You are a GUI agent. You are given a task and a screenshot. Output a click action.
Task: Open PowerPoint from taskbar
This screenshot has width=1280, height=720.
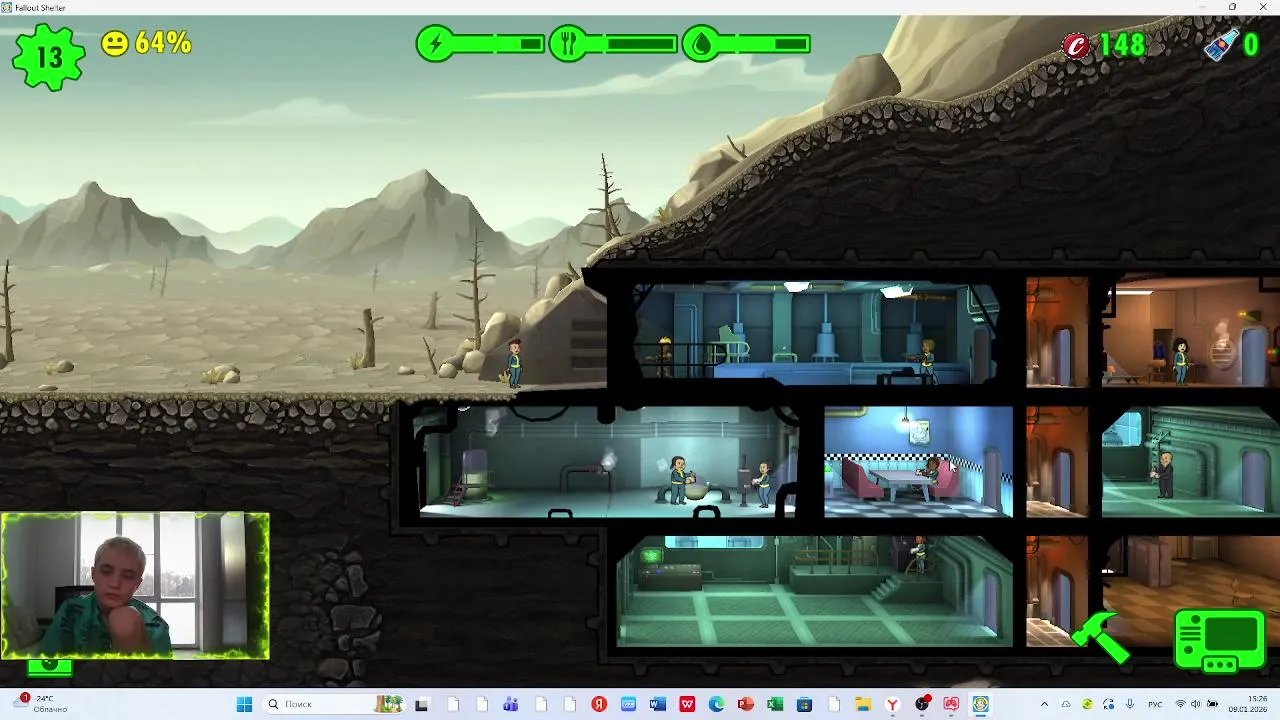click(x=746, y=704)
